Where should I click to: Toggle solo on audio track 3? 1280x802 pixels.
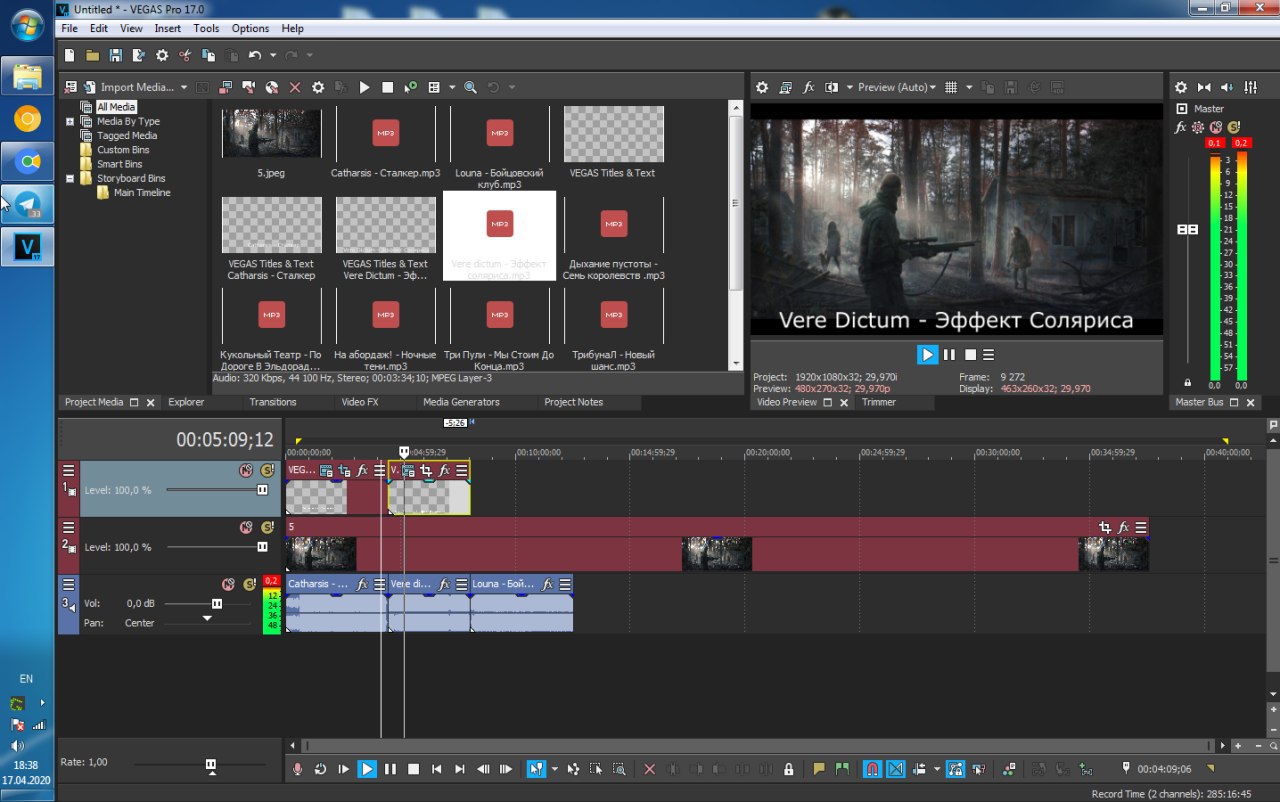click(249, 584)
